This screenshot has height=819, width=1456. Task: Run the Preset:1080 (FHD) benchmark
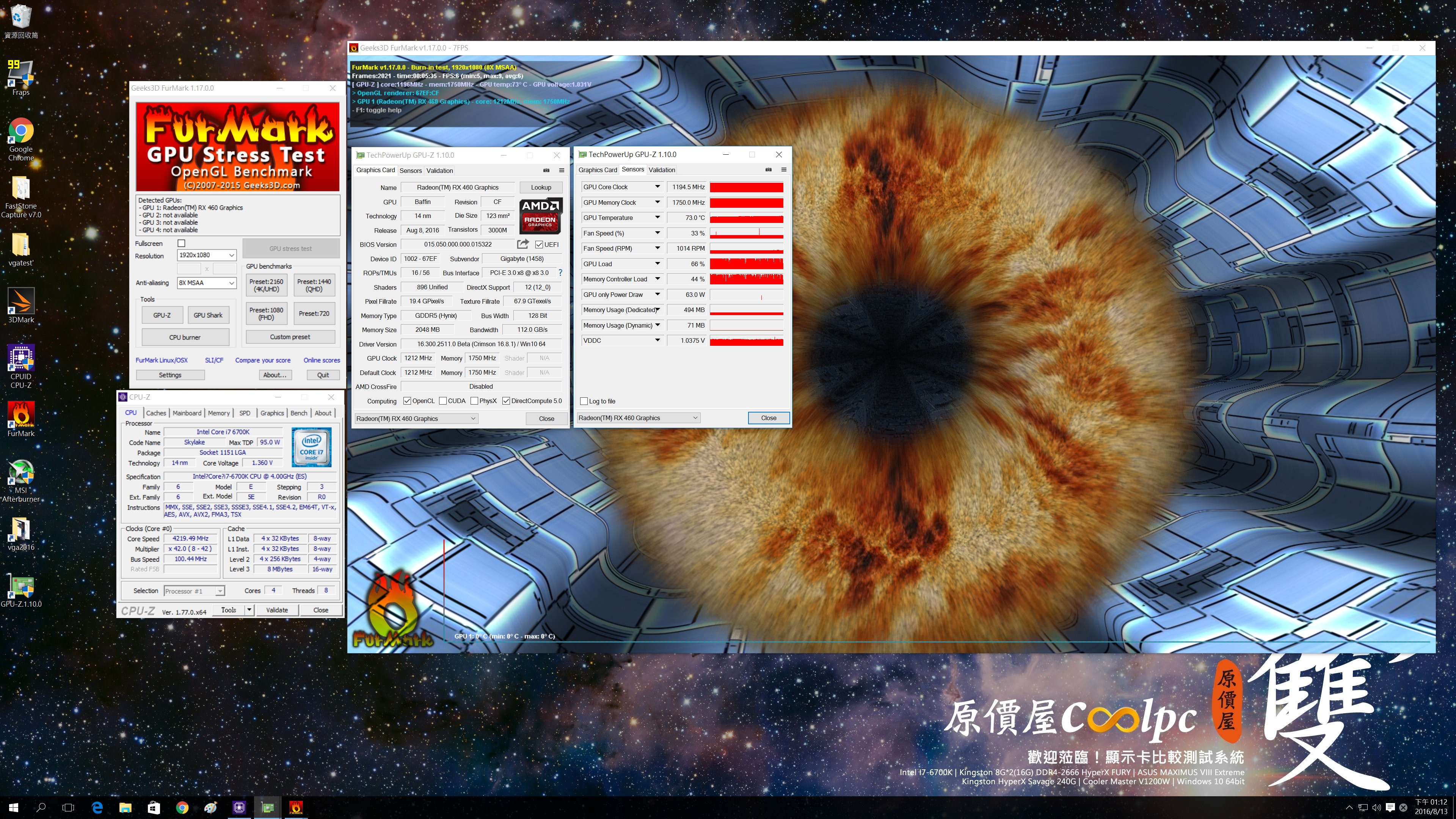point(266,314)
